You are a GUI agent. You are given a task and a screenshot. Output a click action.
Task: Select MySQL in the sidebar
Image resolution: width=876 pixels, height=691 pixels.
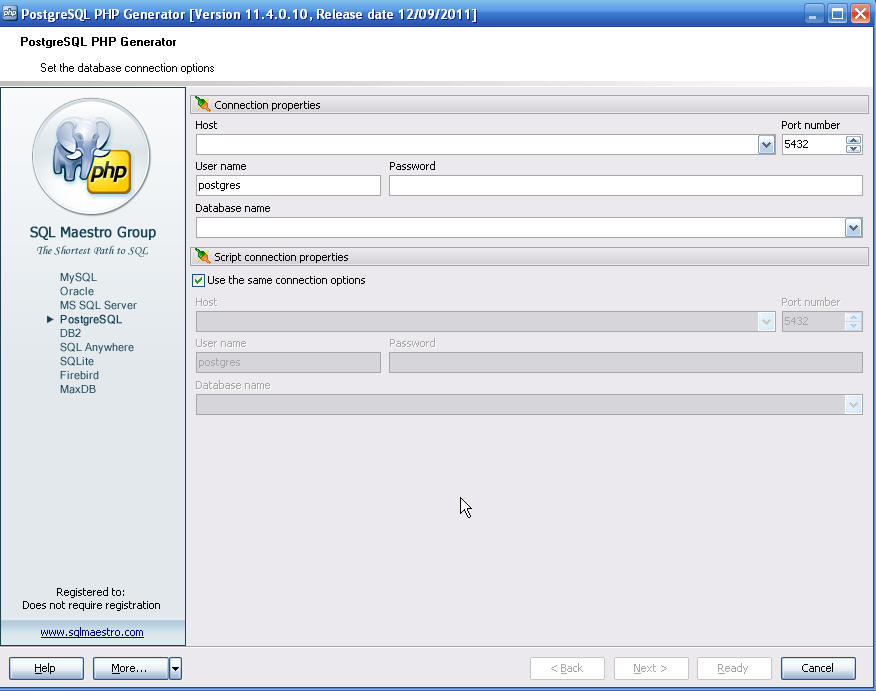tap(77, 277)
